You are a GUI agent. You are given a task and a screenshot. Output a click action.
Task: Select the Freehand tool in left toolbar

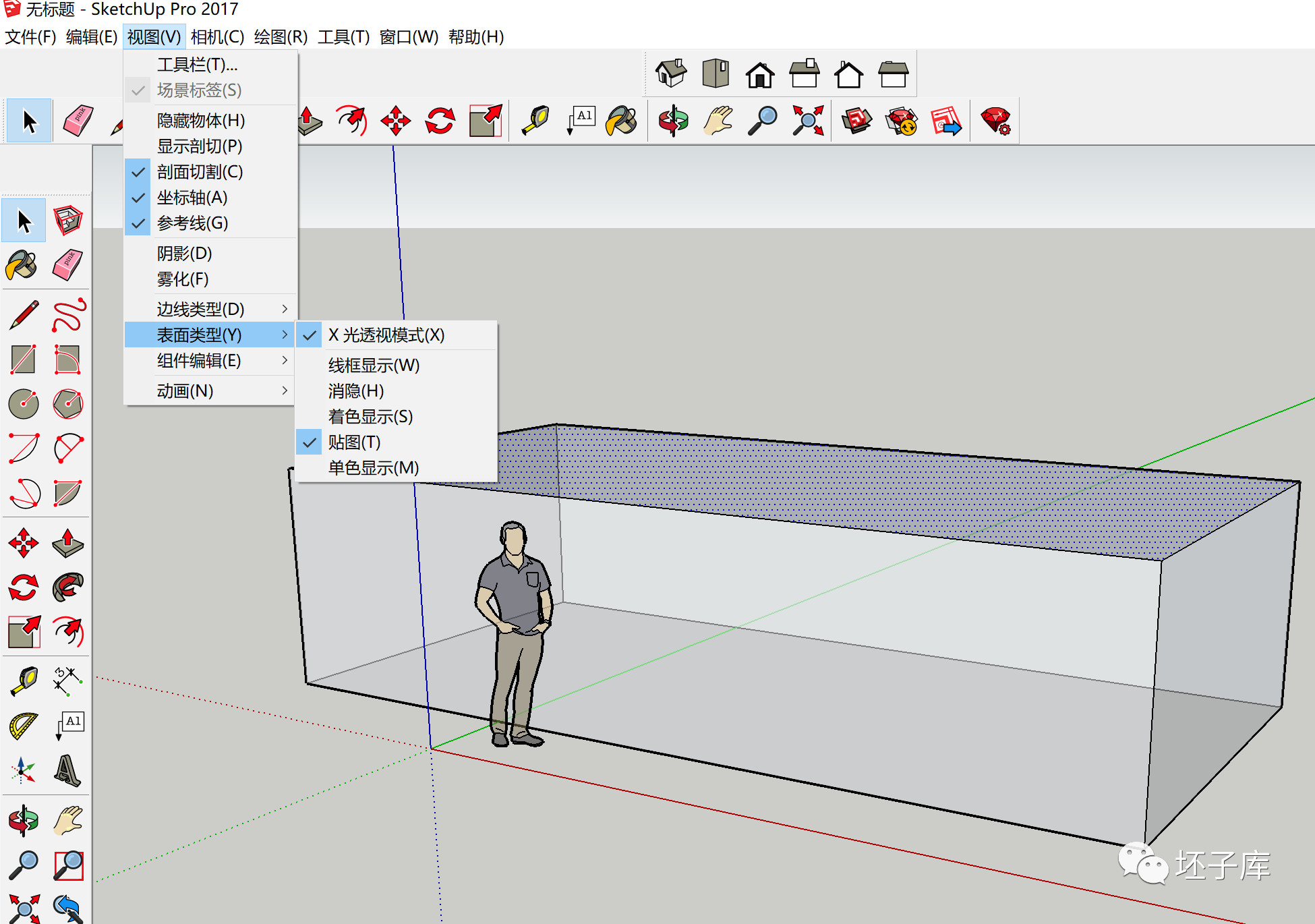click(x=68, y=315)
